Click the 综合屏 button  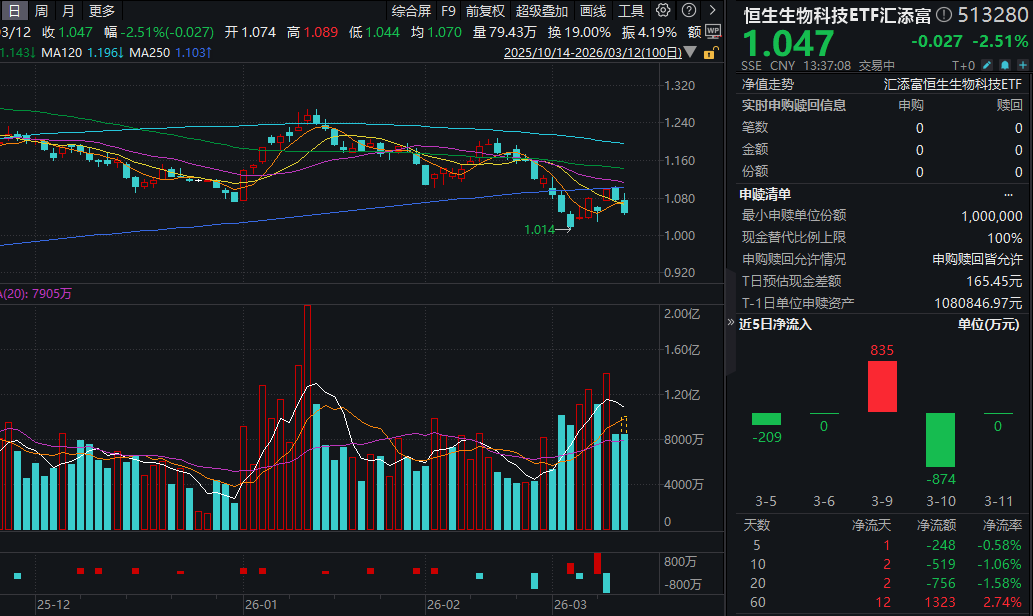coord(411,12)
